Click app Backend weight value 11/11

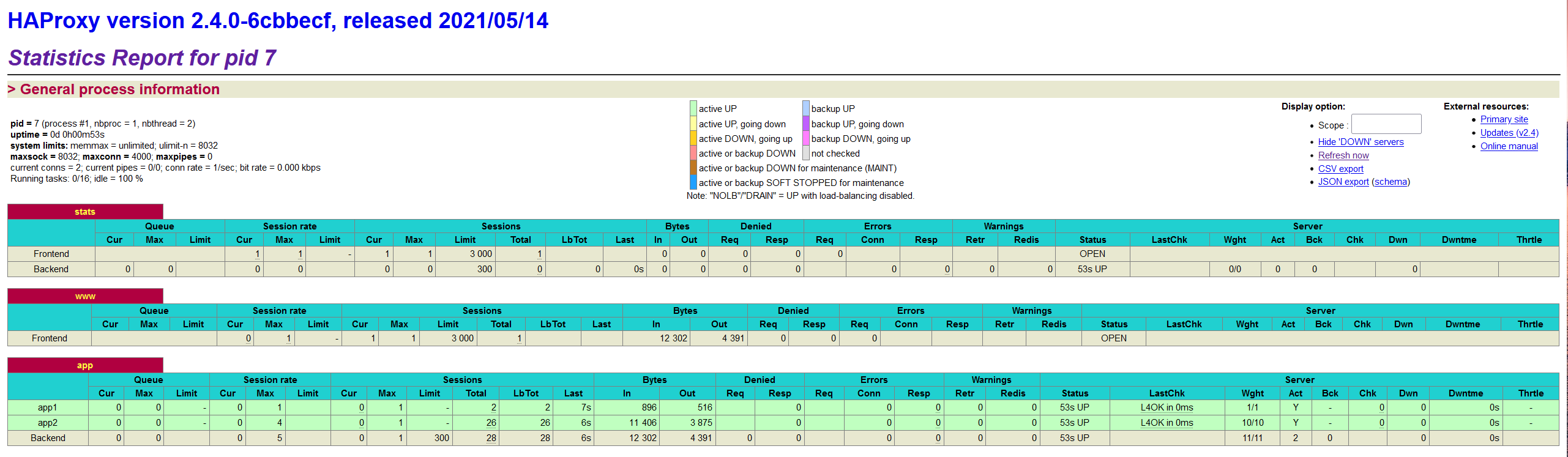[x=1252, y=438]
